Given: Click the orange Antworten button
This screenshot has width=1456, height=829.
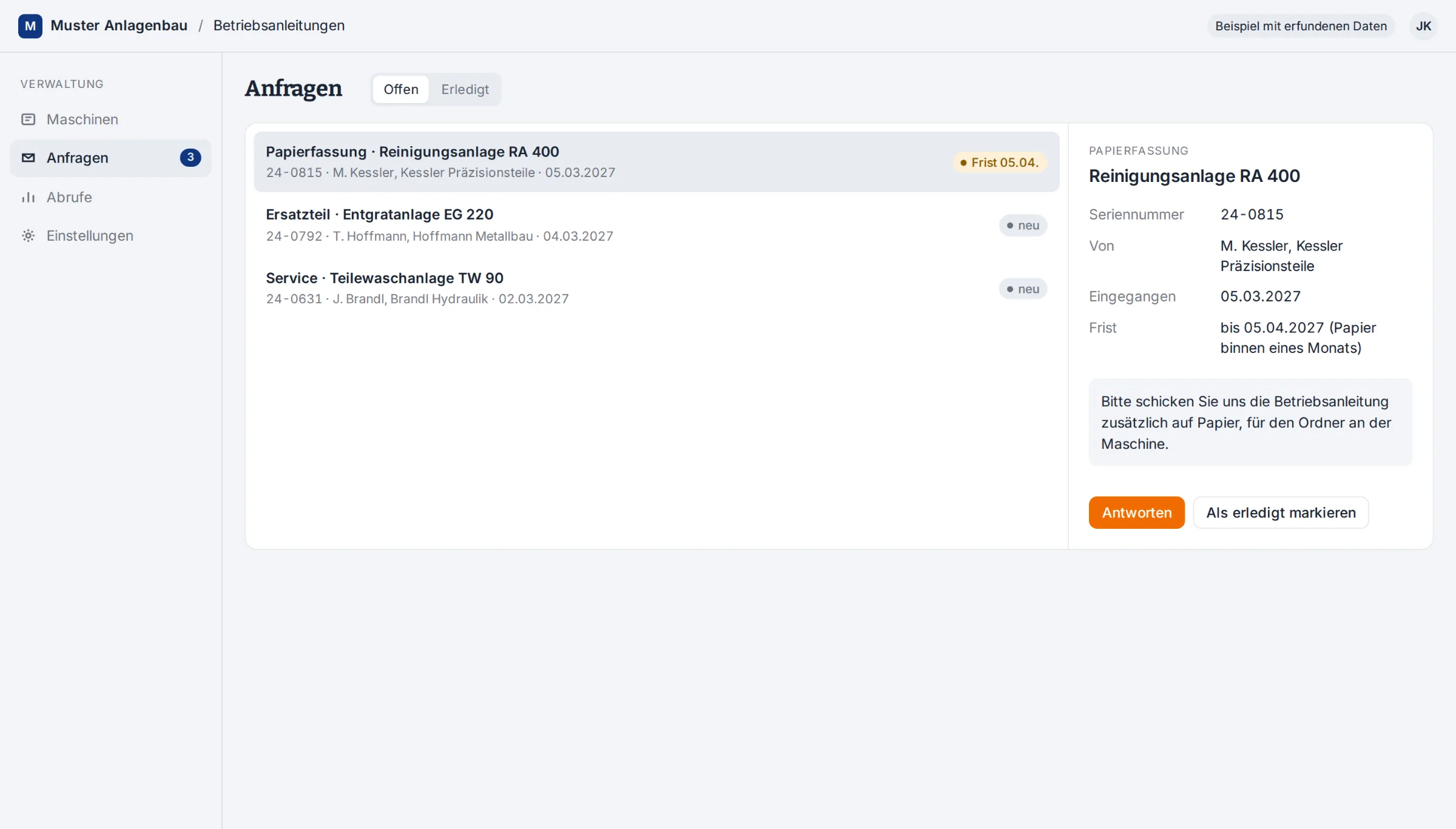Looking at the screenshot, I should [x=1136, y=512].
